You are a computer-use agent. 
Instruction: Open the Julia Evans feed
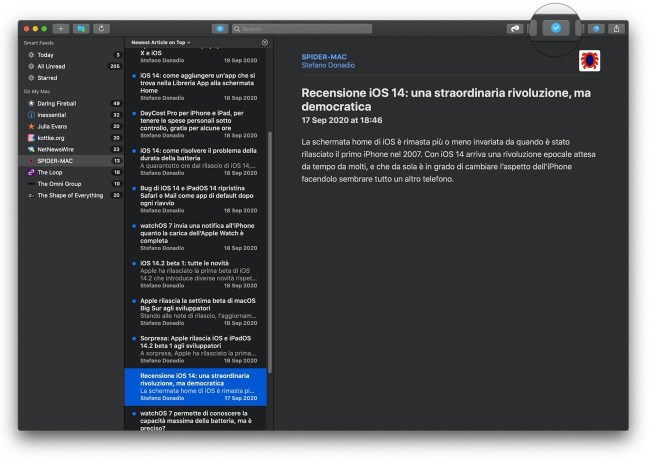[72, 126]
